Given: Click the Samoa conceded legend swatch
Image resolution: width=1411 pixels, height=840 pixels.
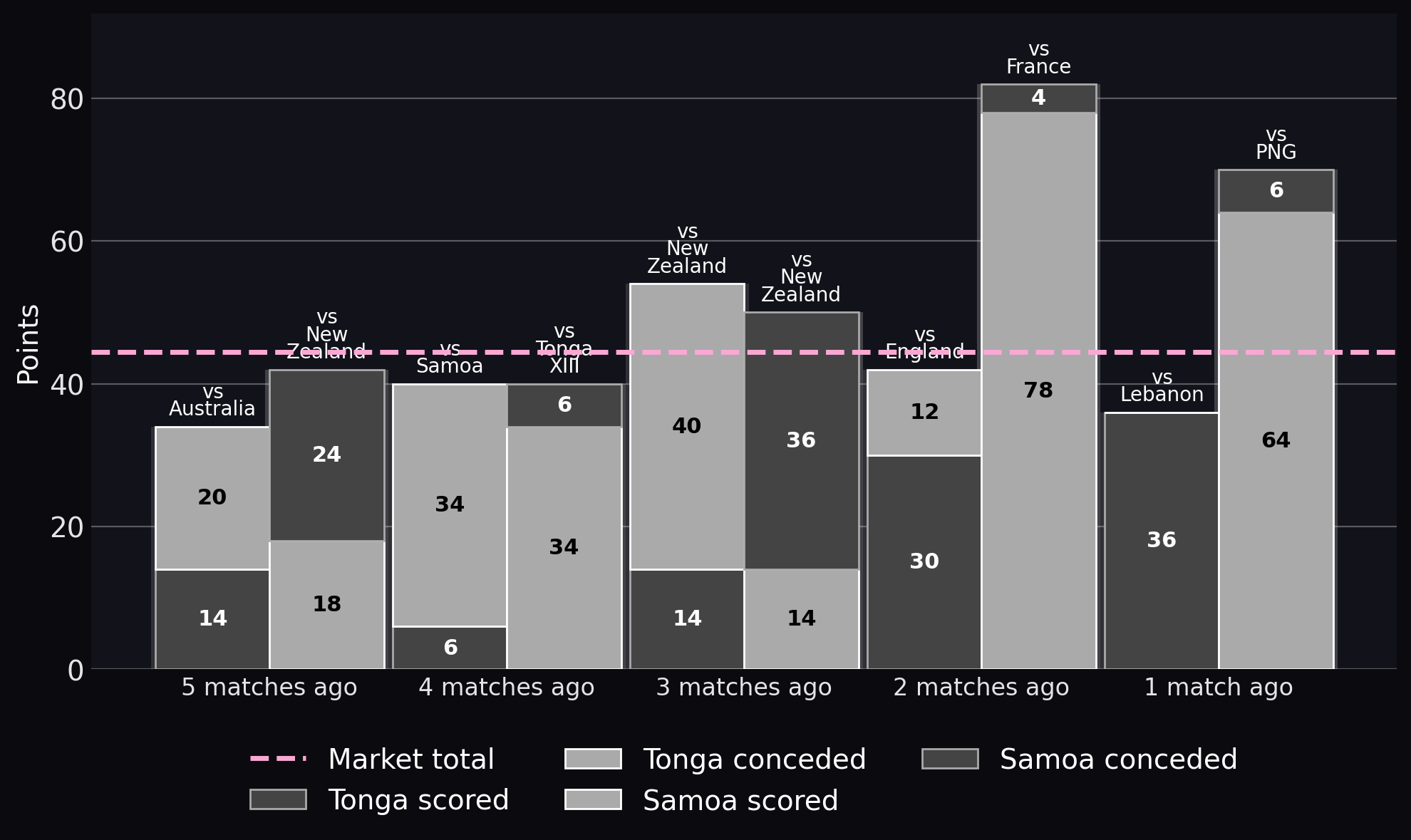Looking at the screenshot, I should (x=950, y=759).
